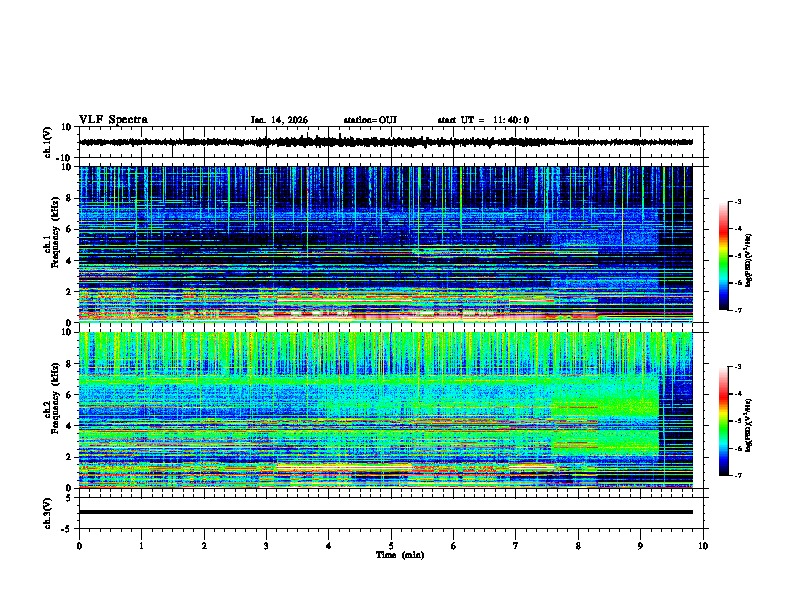
Task: Click the "7" label on the time axis
Action: [x=516, y=546]
